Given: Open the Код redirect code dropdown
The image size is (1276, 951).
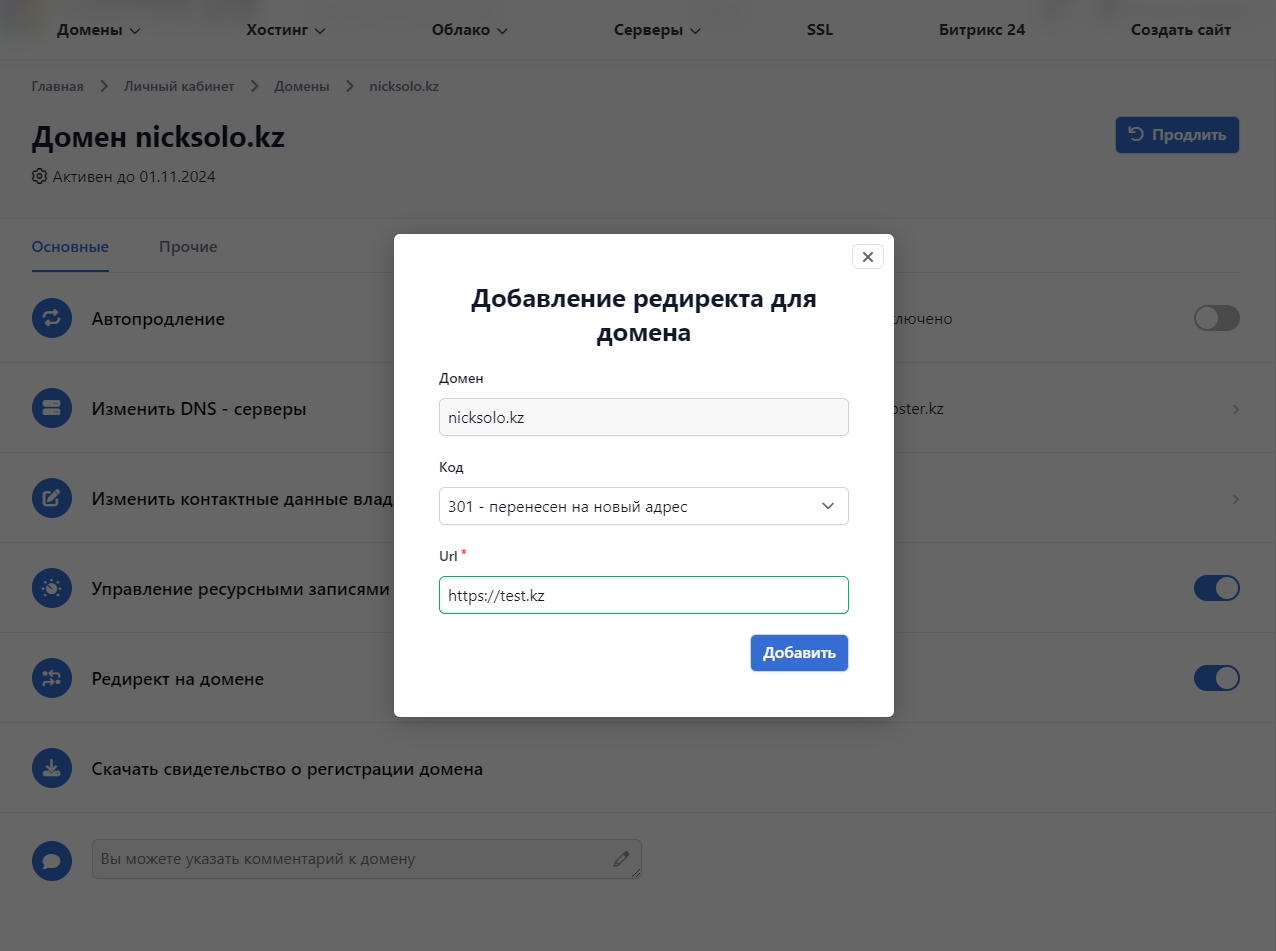Looking at the screenshot, I should pos(644,506).
